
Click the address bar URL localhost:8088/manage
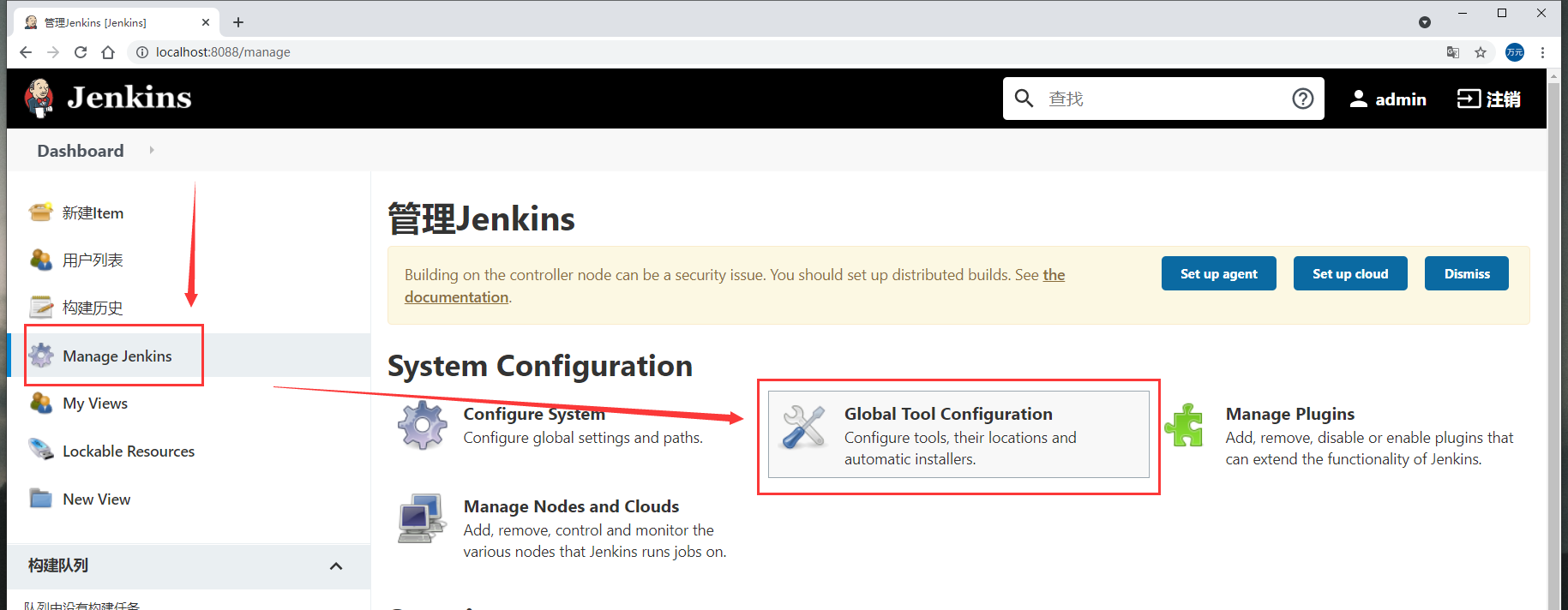(223, 52)
